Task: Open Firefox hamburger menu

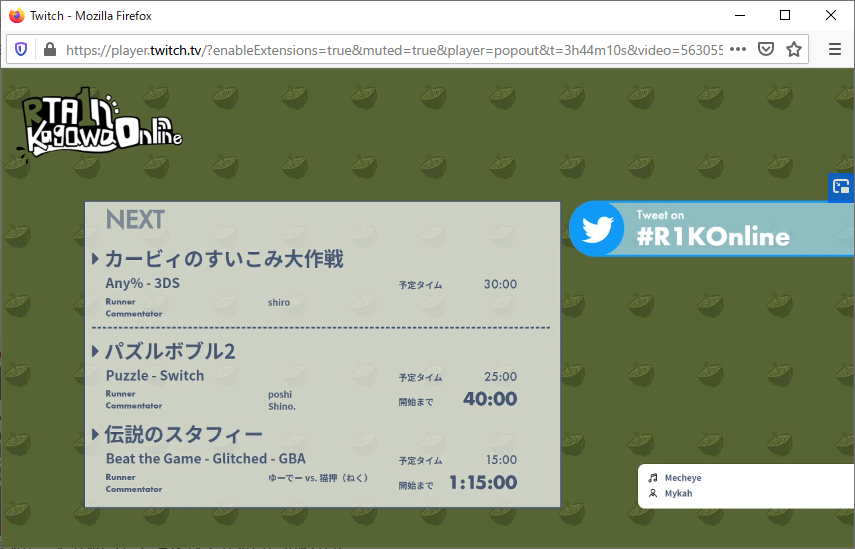Action: [x=835, y=50]
